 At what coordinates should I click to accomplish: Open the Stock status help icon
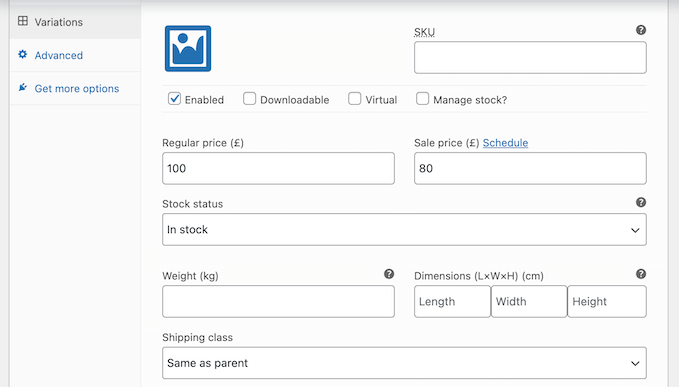click(641, 202)
